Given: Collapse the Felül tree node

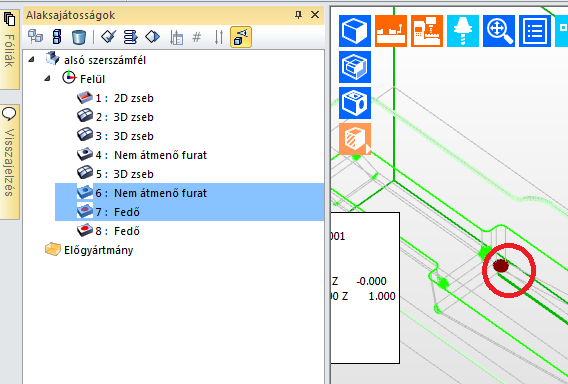Looking at the screenshot, I should click(x=47, y=78).
